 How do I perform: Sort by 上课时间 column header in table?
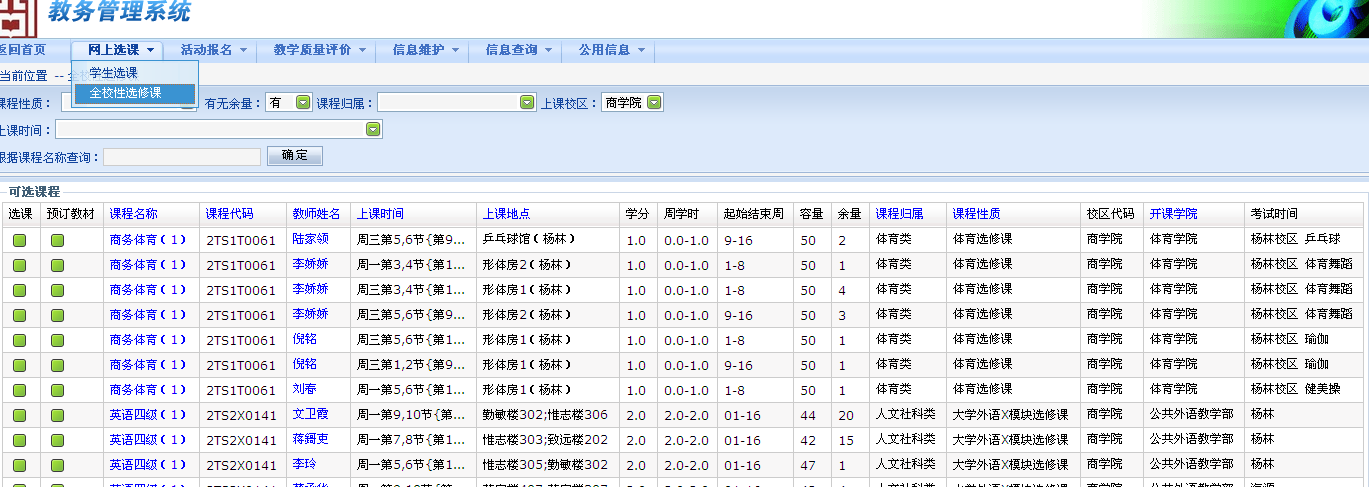point(381,214)
